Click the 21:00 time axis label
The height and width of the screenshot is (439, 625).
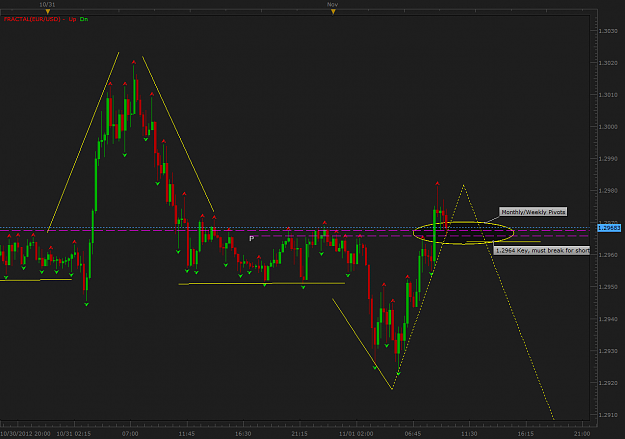point(582,433)
